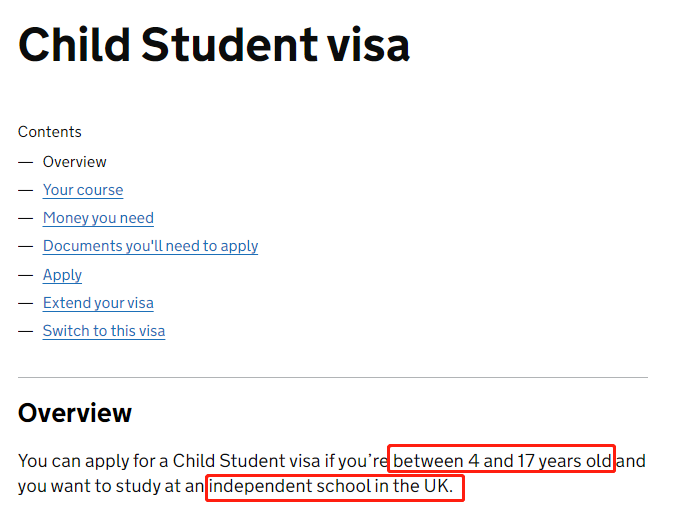
Task: Click the text you want to study at an
Action: pos(111,486)
